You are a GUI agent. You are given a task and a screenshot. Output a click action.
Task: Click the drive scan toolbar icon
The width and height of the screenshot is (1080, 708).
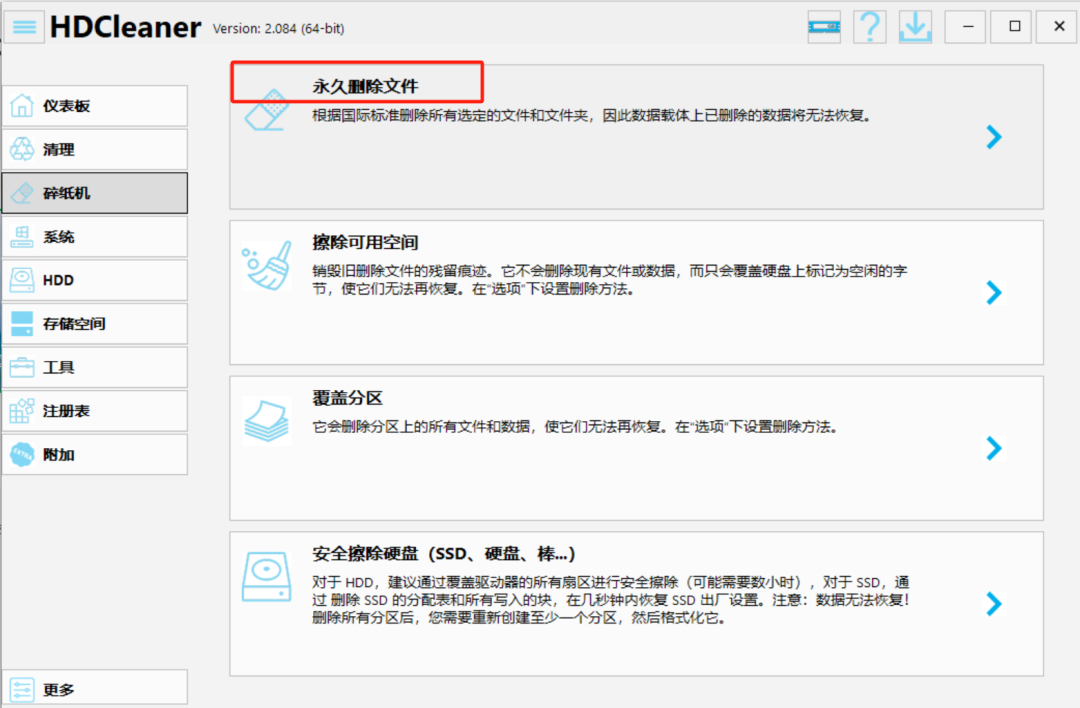tap(824, 27)
